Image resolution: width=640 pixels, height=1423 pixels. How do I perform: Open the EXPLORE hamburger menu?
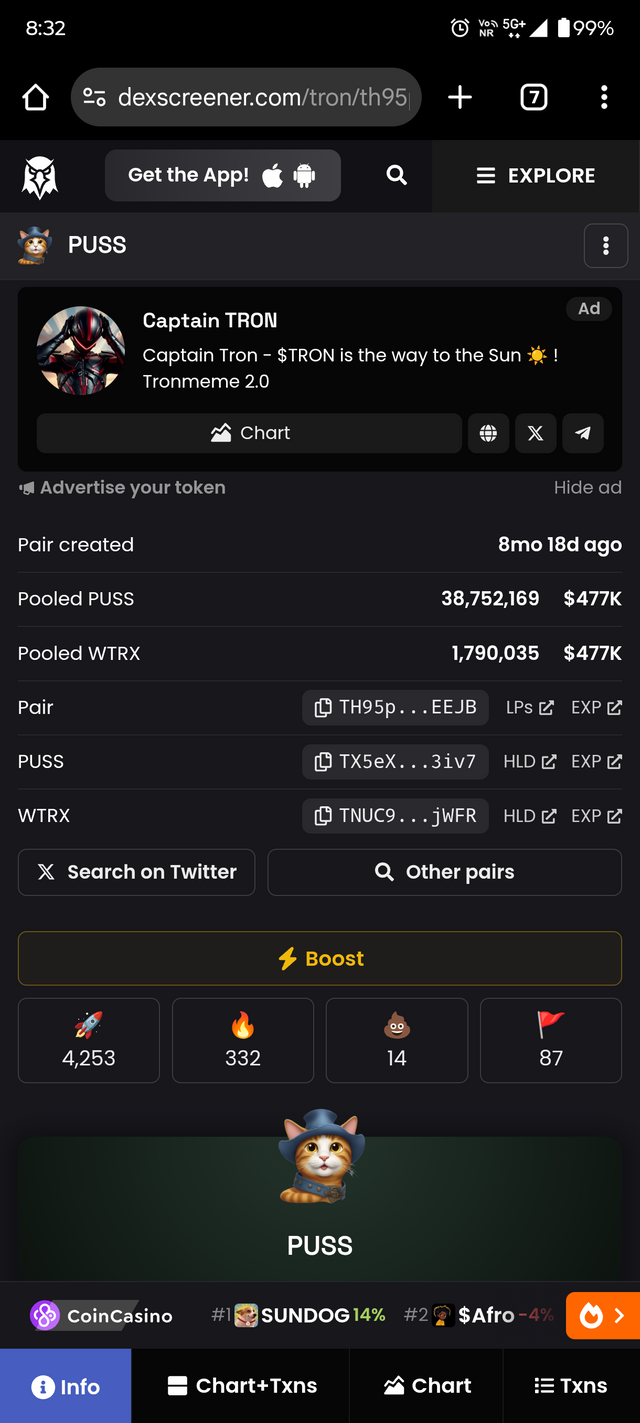coord(536,175)
